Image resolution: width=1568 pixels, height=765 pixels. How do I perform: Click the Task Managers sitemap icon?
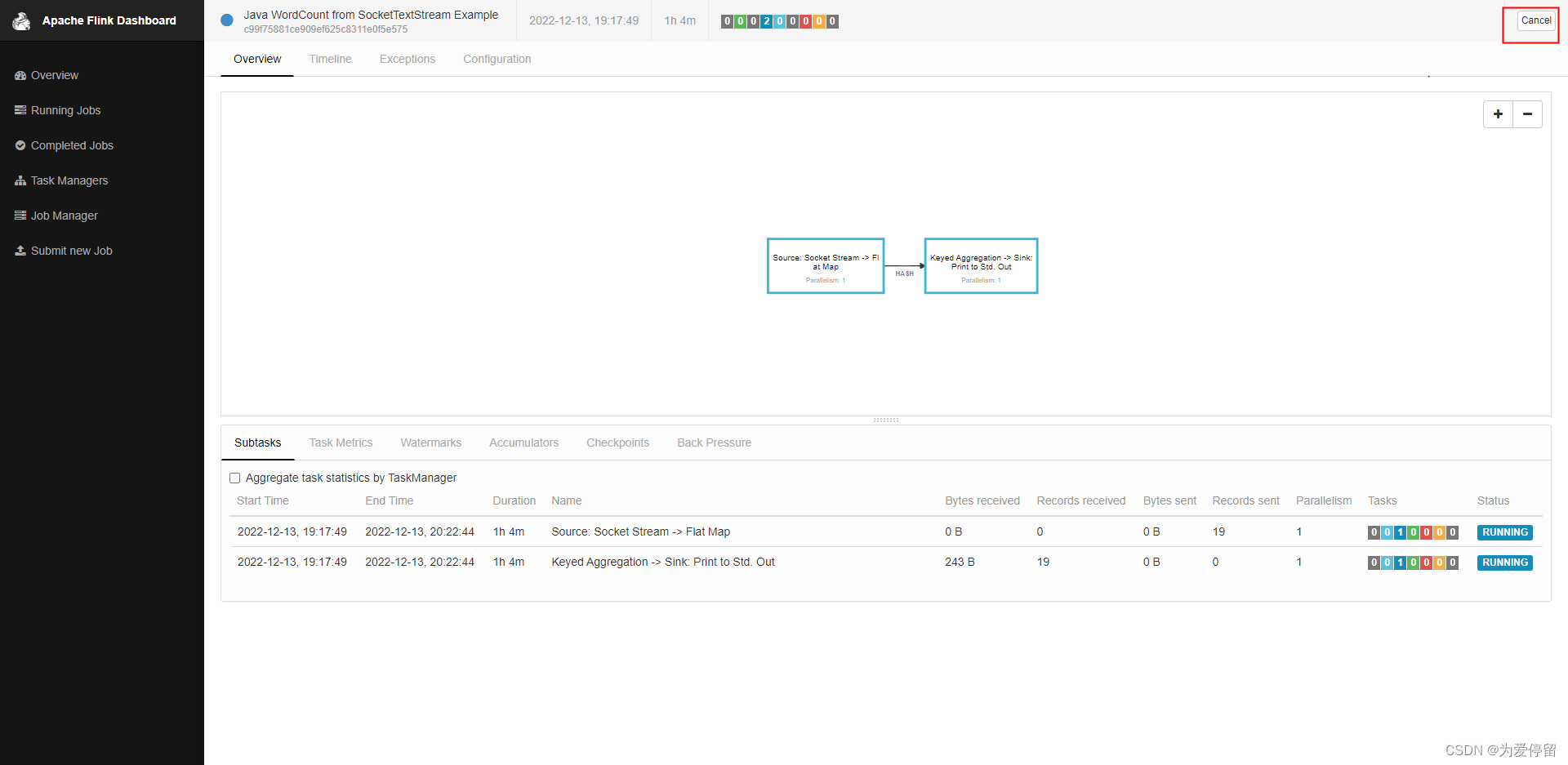[x=20, y=180]
